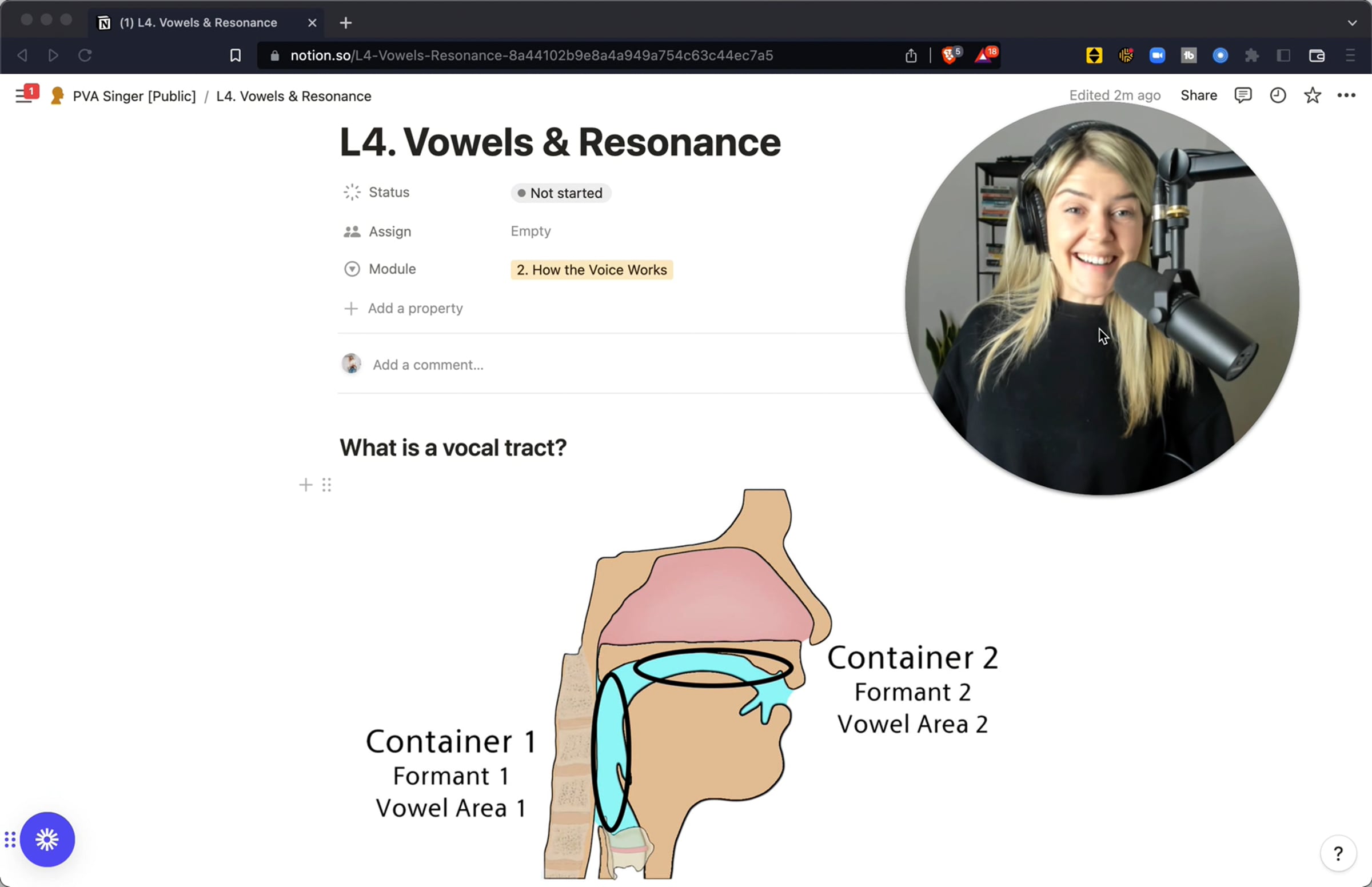Click the Share button
1372x887 pixels.
click(1198, 95)
